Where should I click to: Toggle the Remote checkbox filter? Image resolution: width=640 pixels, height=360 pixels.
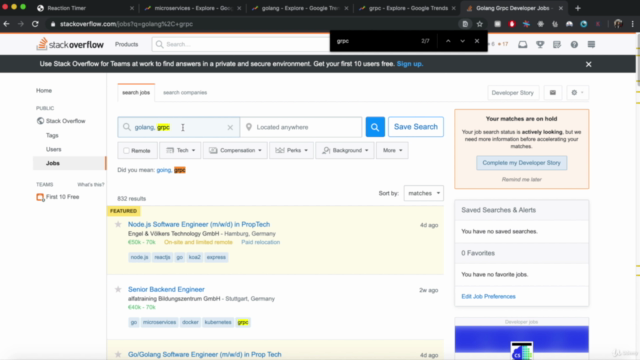point(126,151)
